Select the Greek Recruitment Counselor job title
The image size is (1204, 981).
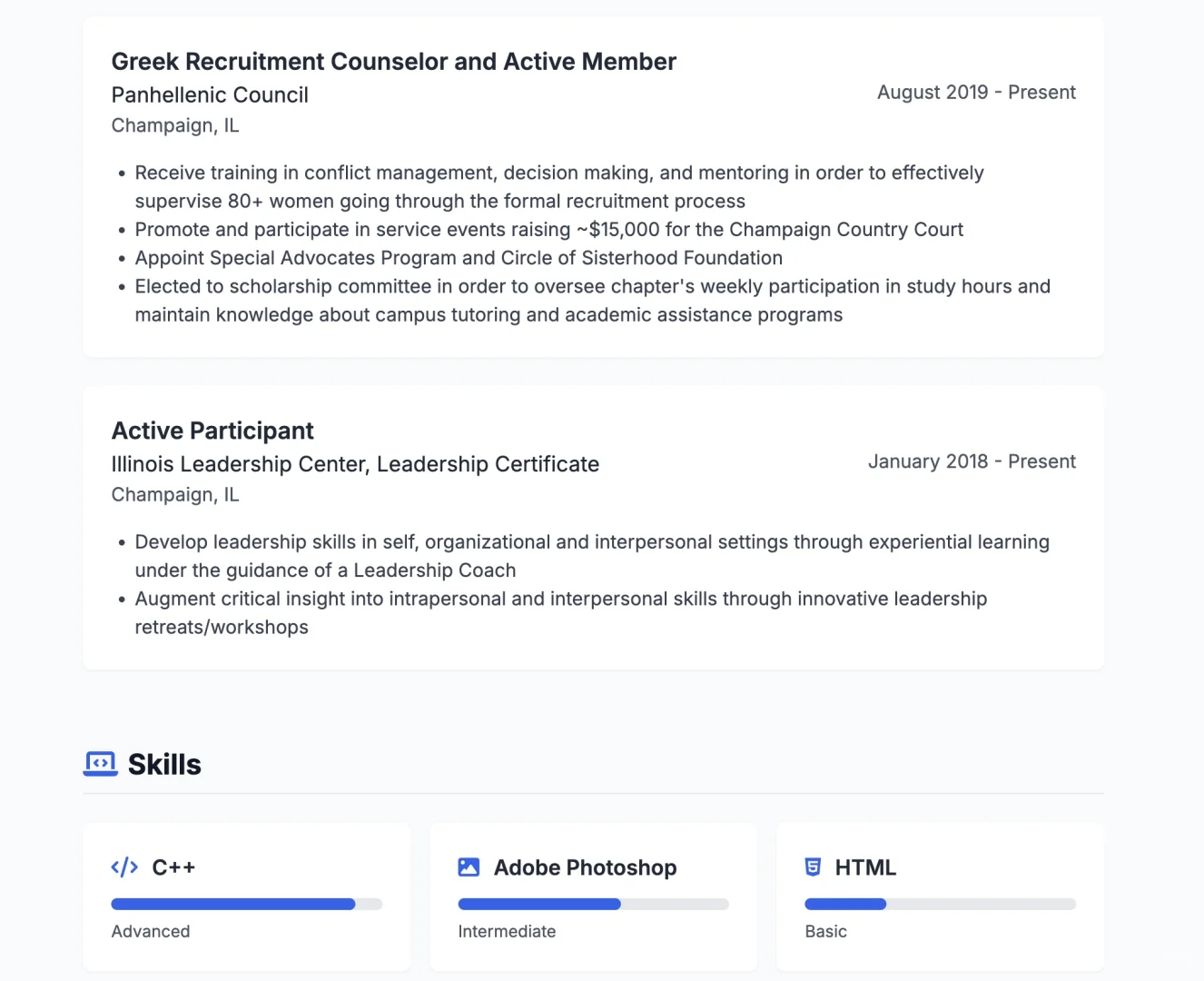pos(393,62)
